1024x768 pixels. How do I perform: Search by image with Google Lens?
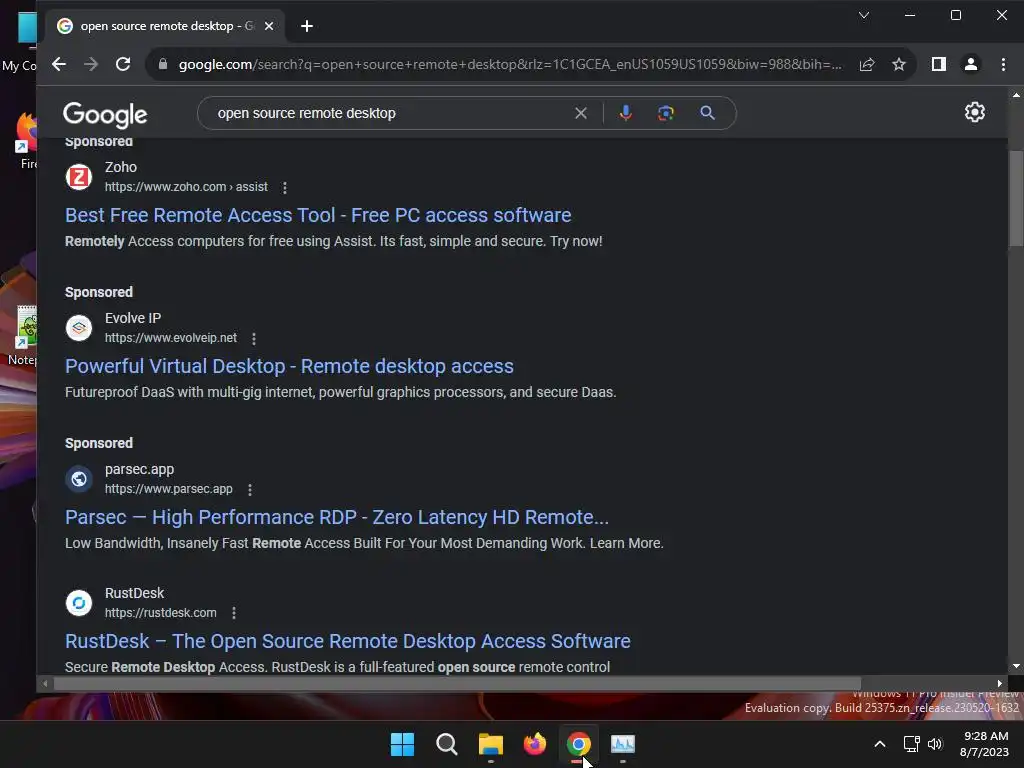coord(665,113)
